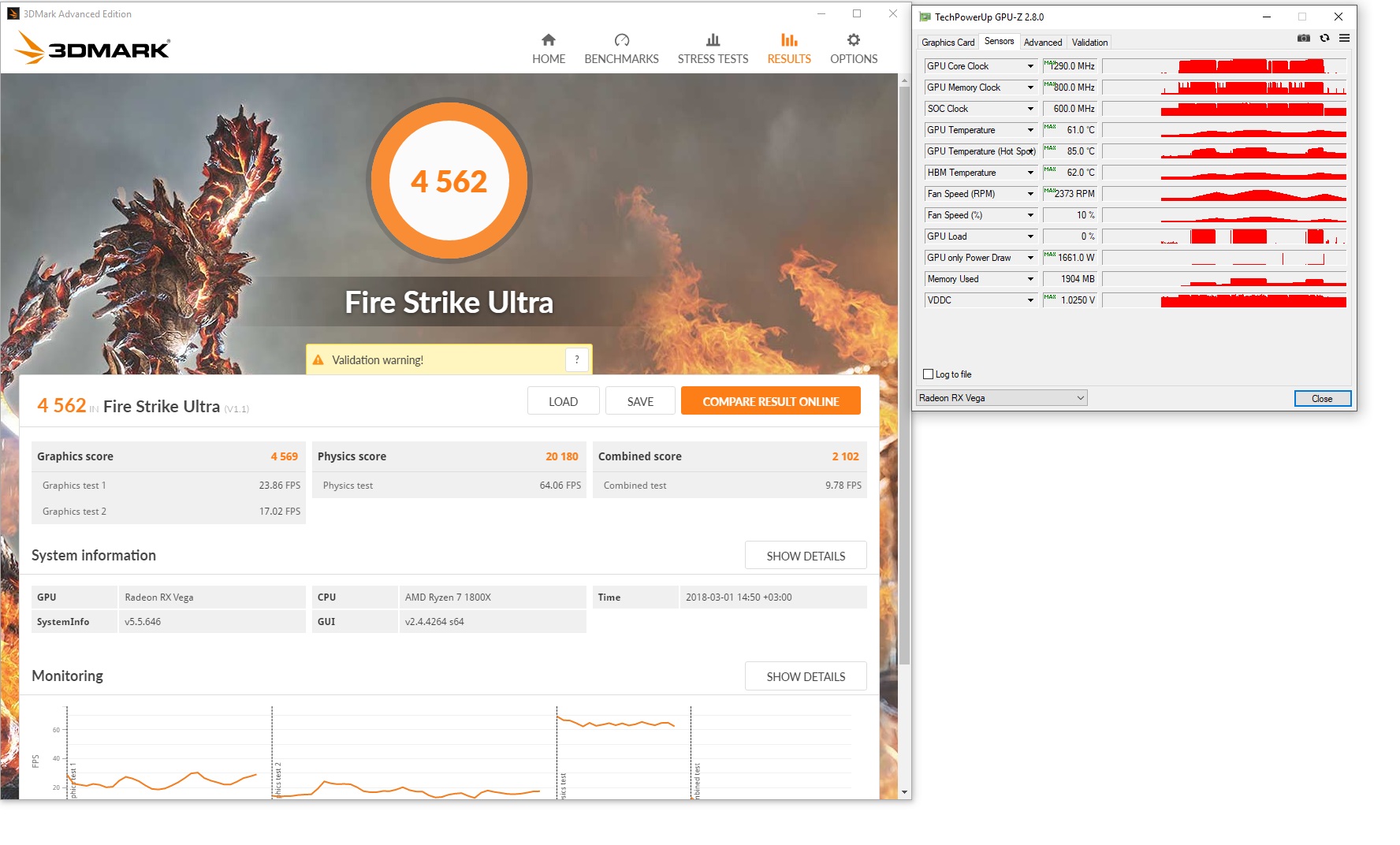
Task: Click the GUI version v2.4.4264 s64
Action: (x=434, y=622)
